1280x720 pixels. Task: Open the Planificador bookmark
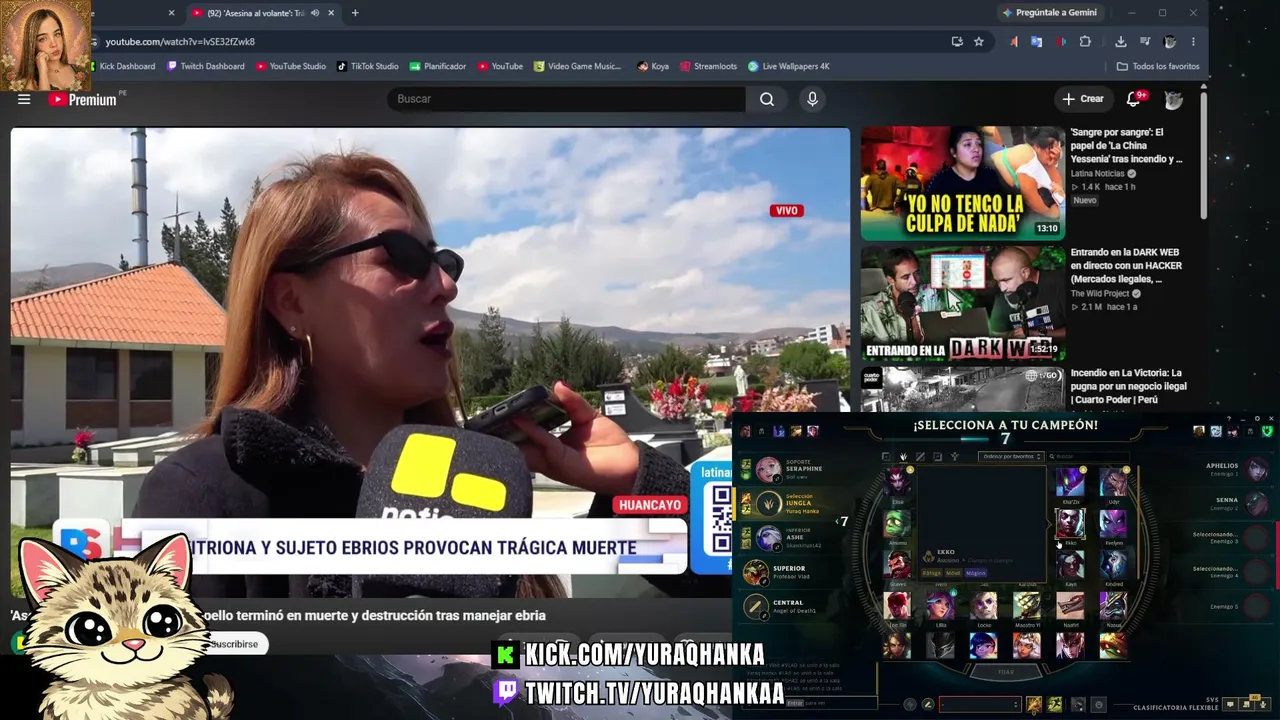coord(438,66)
